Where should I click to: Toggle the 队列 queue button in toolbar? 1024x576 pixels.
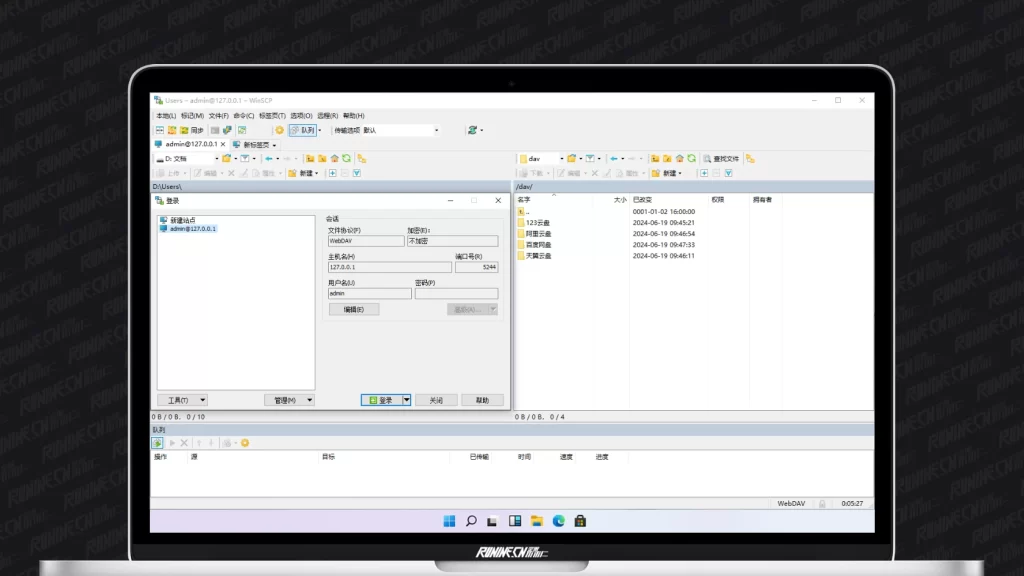[x=304, y=130]
